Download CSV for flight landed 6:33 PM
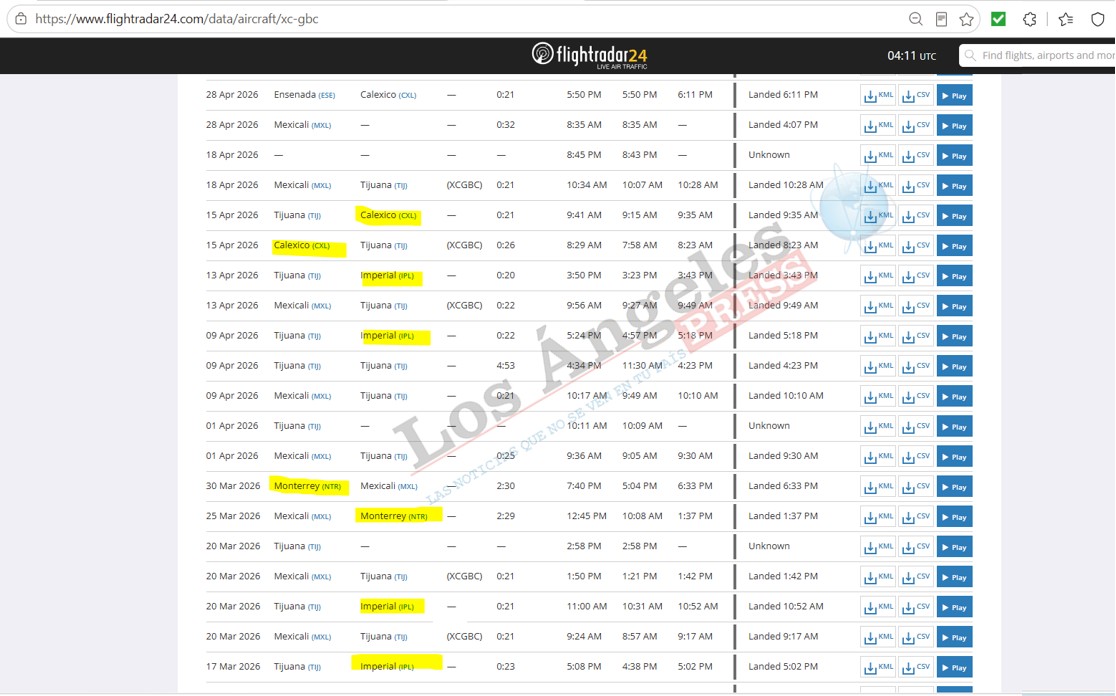This screenshot has height=696, width=1116. point(916,487)
